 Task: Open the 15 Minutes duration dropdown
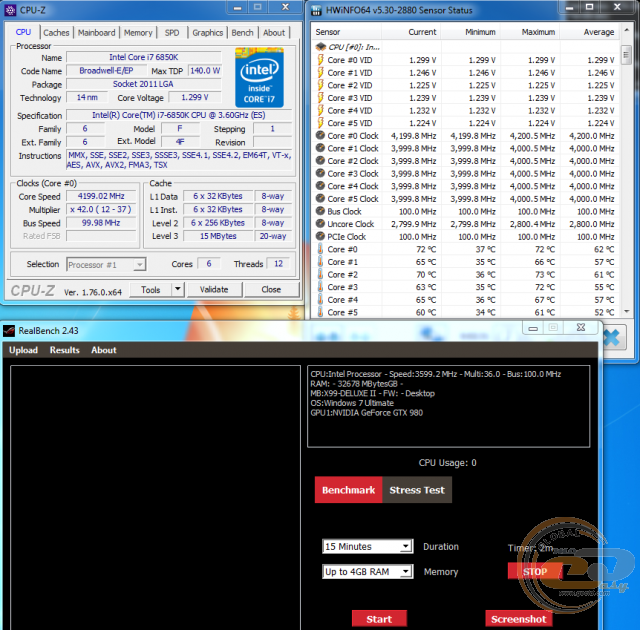pos(405,546)
